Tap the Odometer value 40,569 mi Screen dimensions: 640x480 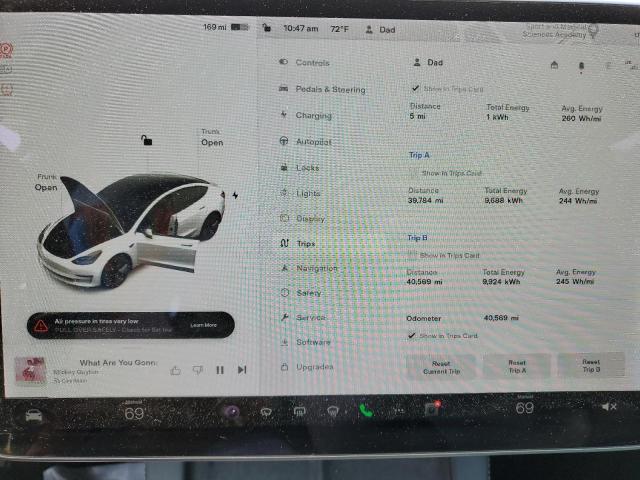pos(501,318)
